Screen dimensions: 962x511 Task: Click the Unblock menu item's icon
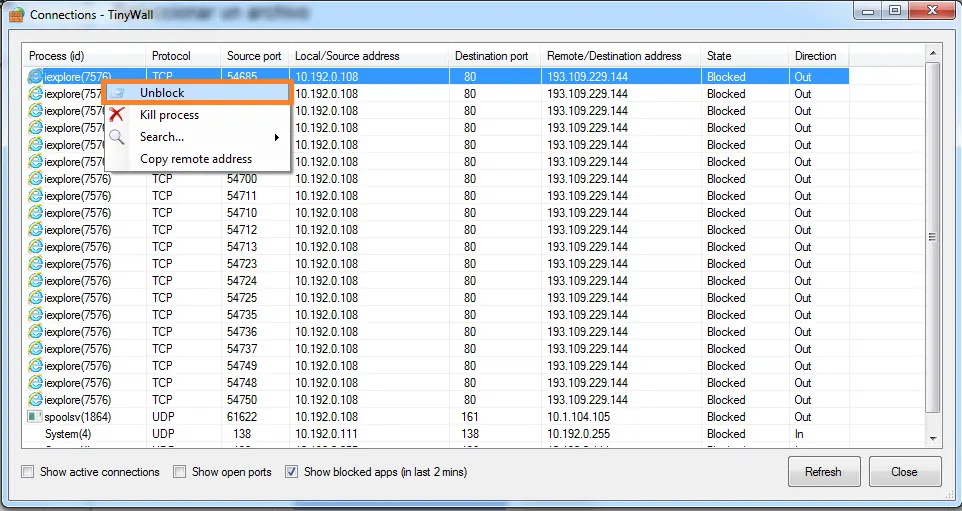tap(117, 93)
